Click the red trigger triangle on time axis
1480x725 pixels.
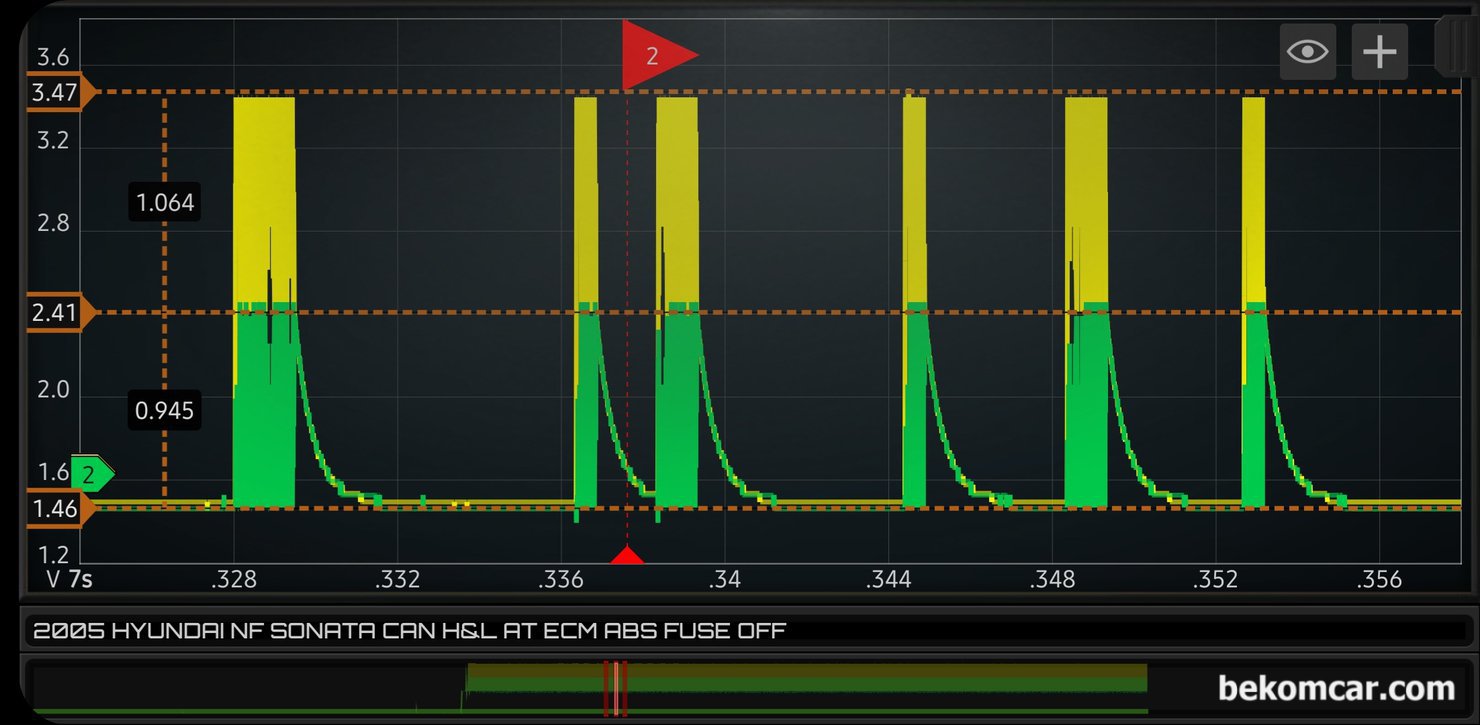pyautogui.click(x=627, y=555)
